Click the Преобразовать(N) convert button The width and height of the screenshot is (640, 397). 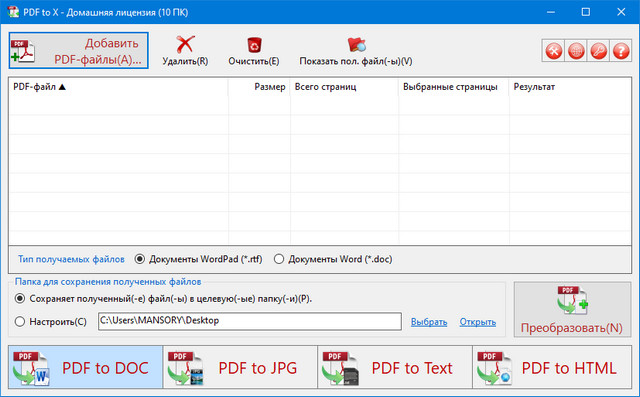[572, 310]
